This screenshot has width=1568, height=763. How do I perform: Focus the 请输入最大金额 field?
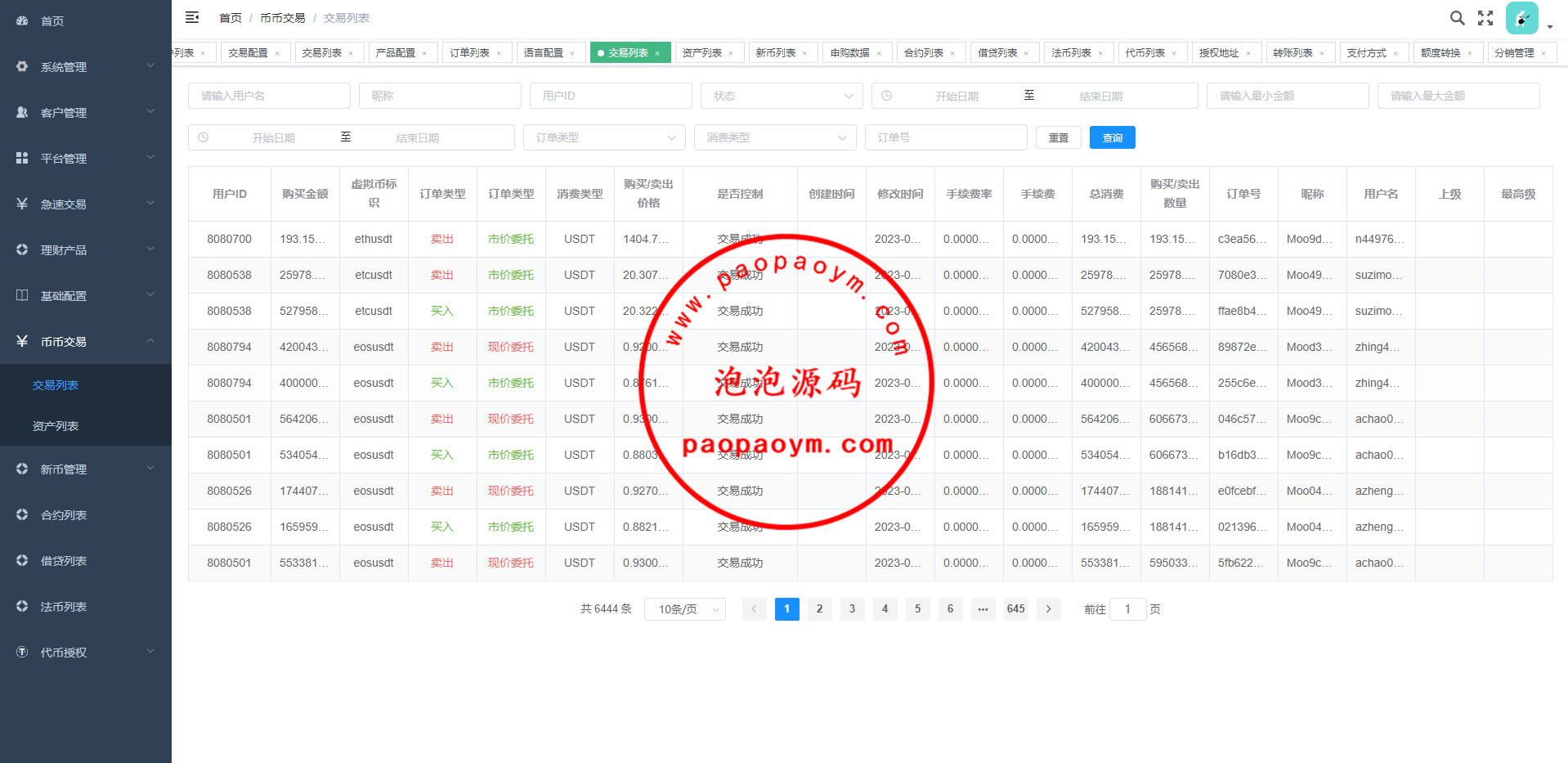pos(1458,96)
